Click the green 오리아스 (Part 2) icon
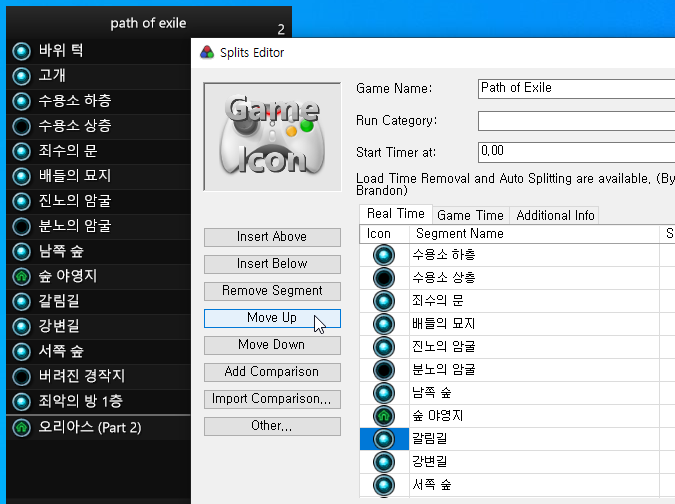 click(22, 428)
